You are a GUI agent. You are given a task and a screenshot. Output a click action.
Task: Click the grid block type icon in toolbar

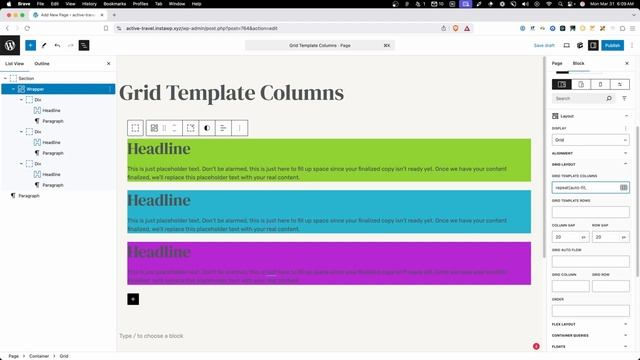click(x=154, y=128)
